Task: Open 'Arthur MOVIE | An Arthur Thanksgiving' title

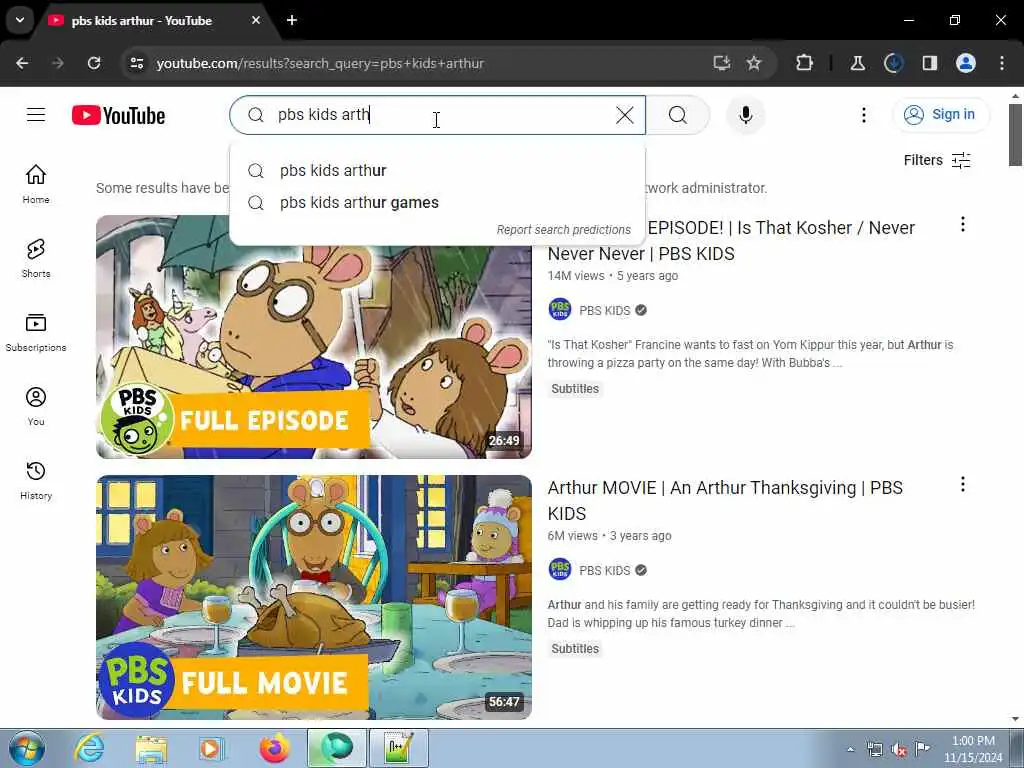Action: point(725,500)
